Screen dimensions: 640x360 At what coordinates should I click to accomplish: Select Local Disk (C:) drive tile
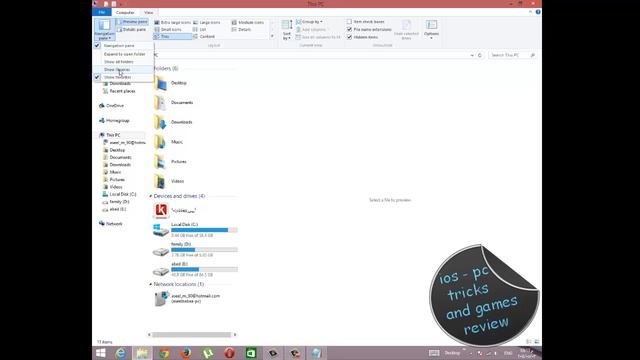pyautogui.click(x=196, y=230)
